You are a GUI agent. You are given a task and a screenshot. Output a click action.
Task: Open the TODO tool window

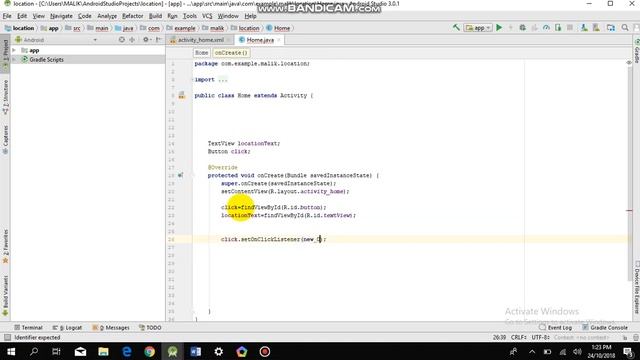pos(150,327)
